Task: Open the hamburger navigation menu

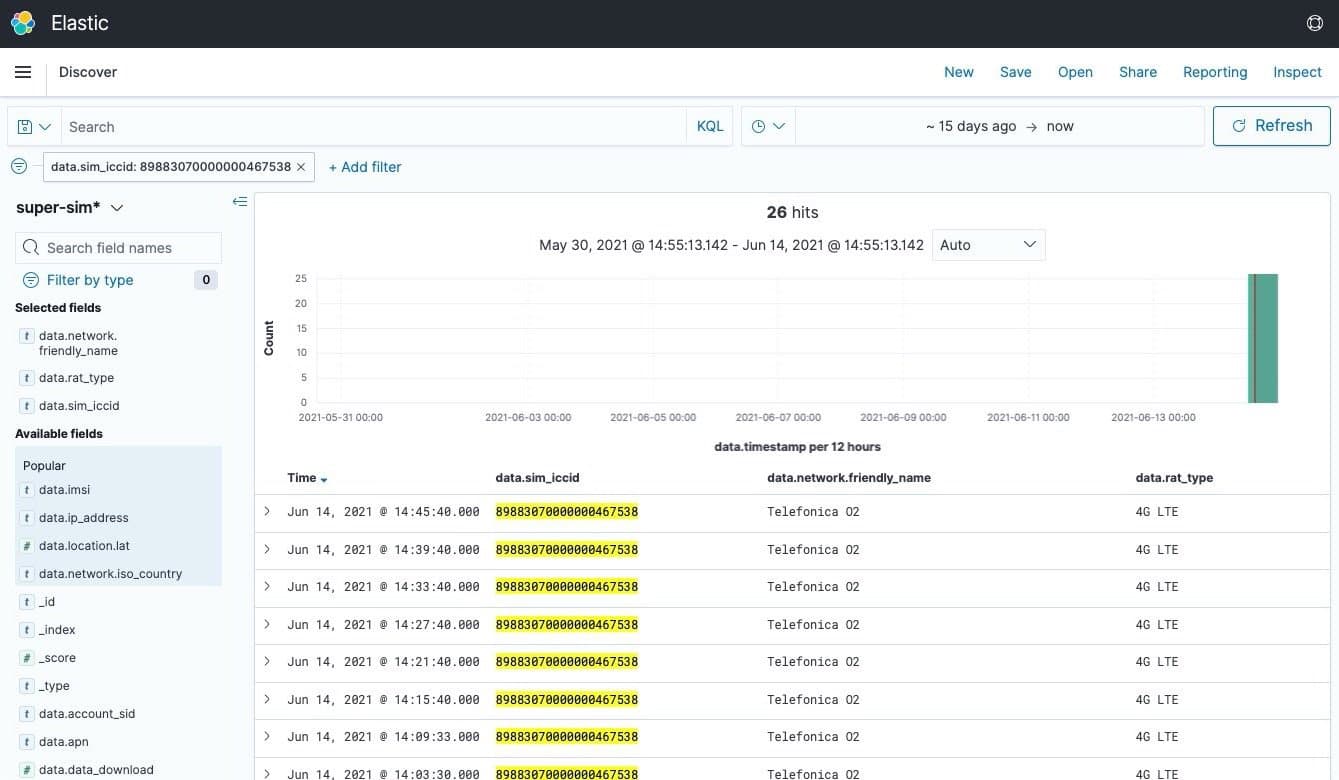Action: (x=23, y=72)
